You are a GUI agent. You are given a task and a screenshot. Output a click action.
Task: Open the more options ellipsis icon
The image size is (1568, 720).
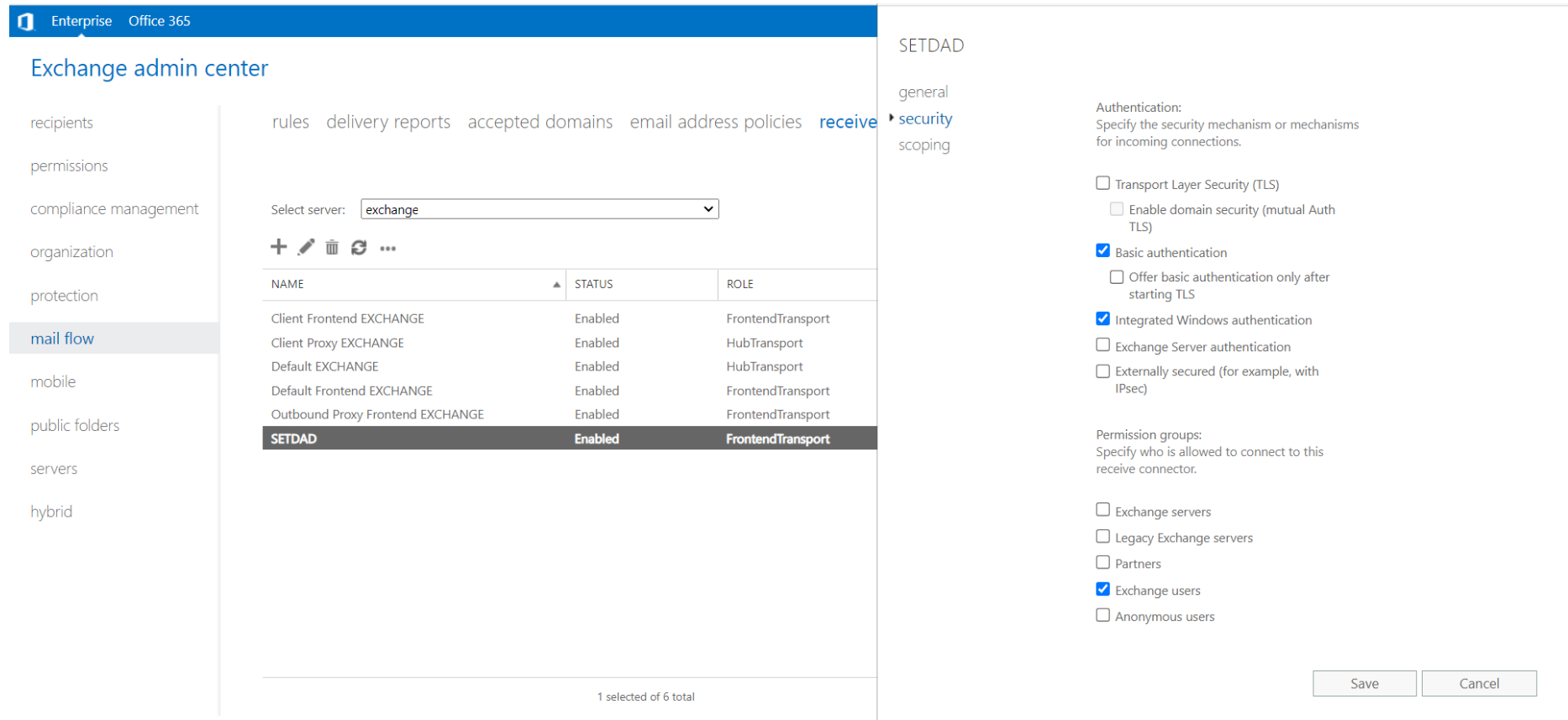coord(387,249)
